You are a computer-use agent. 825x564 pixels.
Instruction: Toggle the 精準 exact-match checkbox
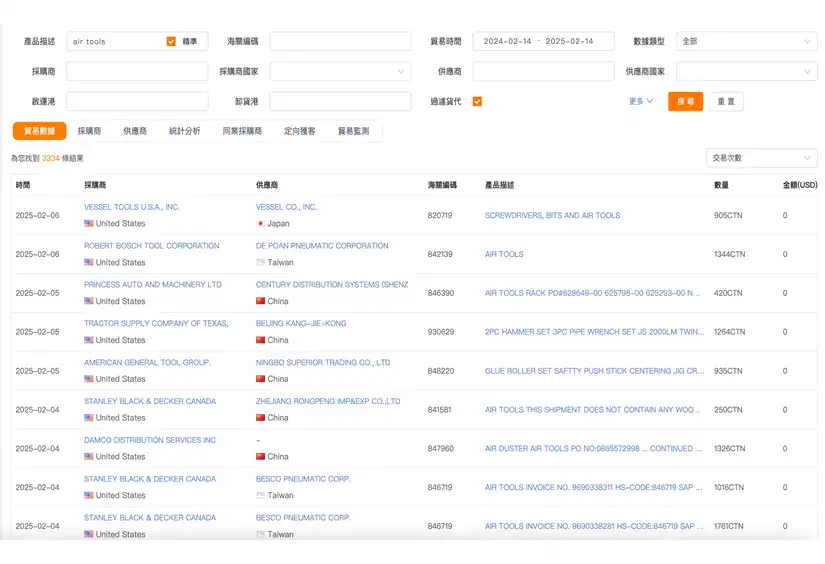(171, 41)
